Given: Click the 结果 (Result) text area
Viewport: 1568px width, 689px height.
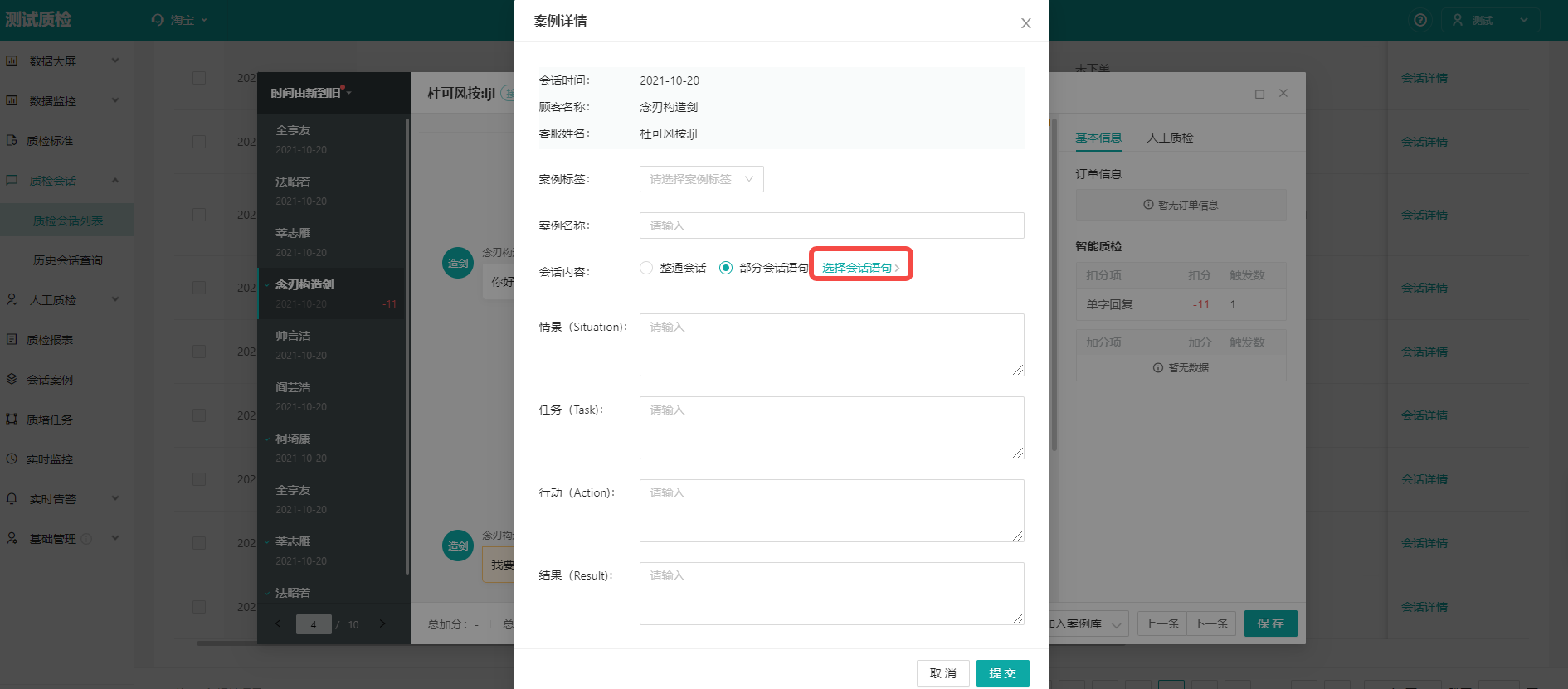Looking at the screenshot, I should click(x=831, y=594).
